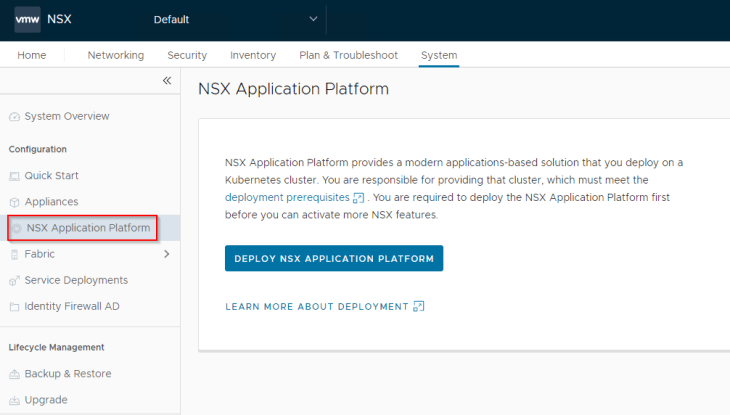Click the Fabric server icon
730x415 pixels.
pos(14,254)
